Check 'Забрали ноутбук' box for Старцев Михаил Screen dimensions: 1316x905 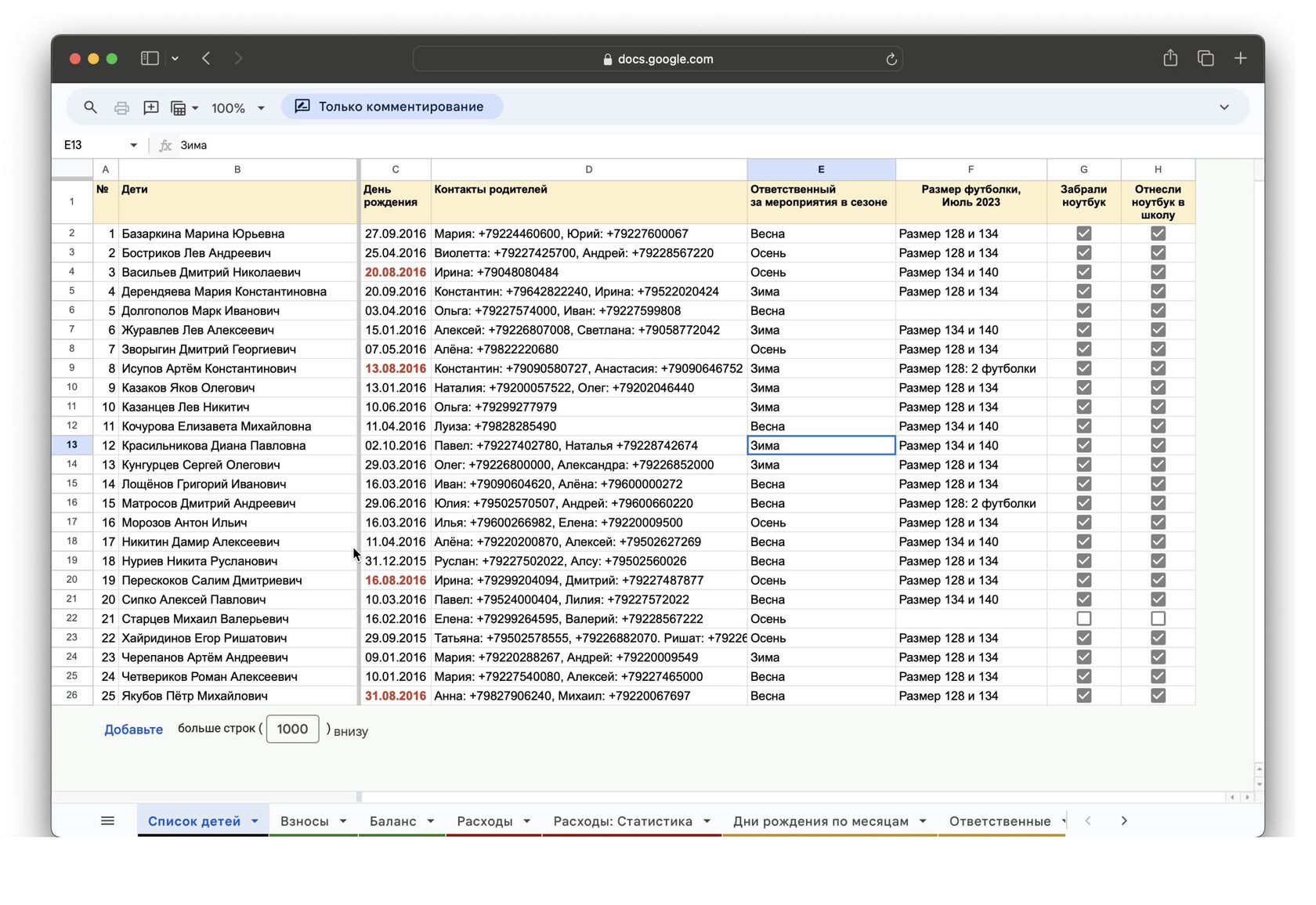(x=1083, y=618)
